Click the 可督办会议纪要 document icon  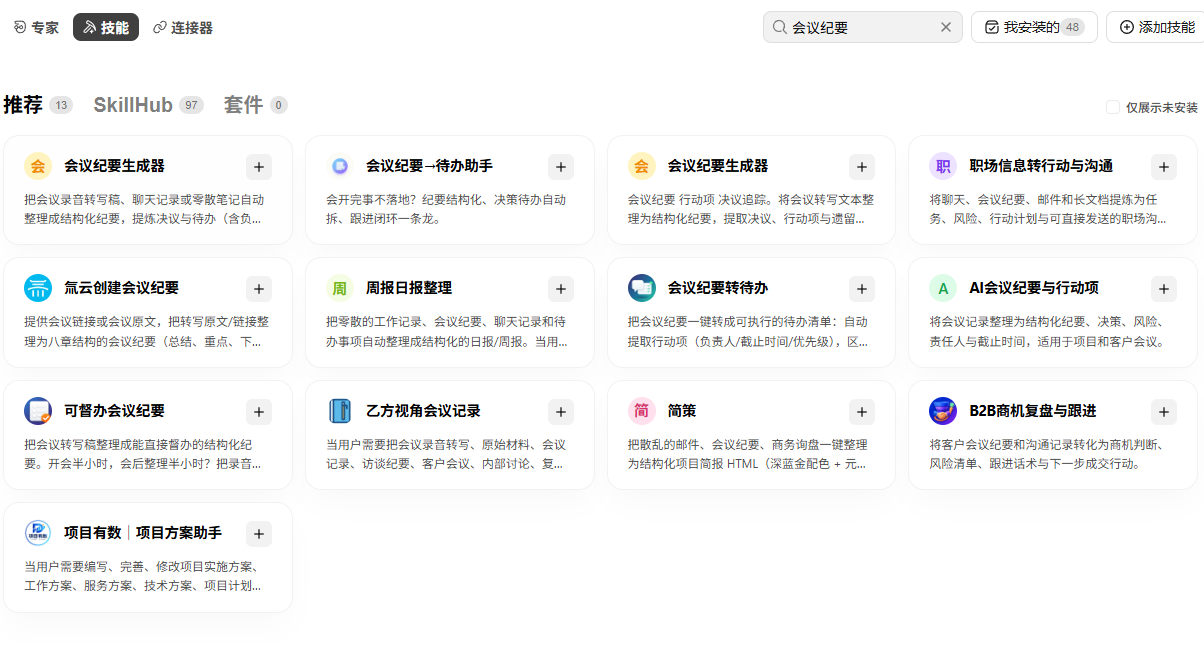[38, 411]
